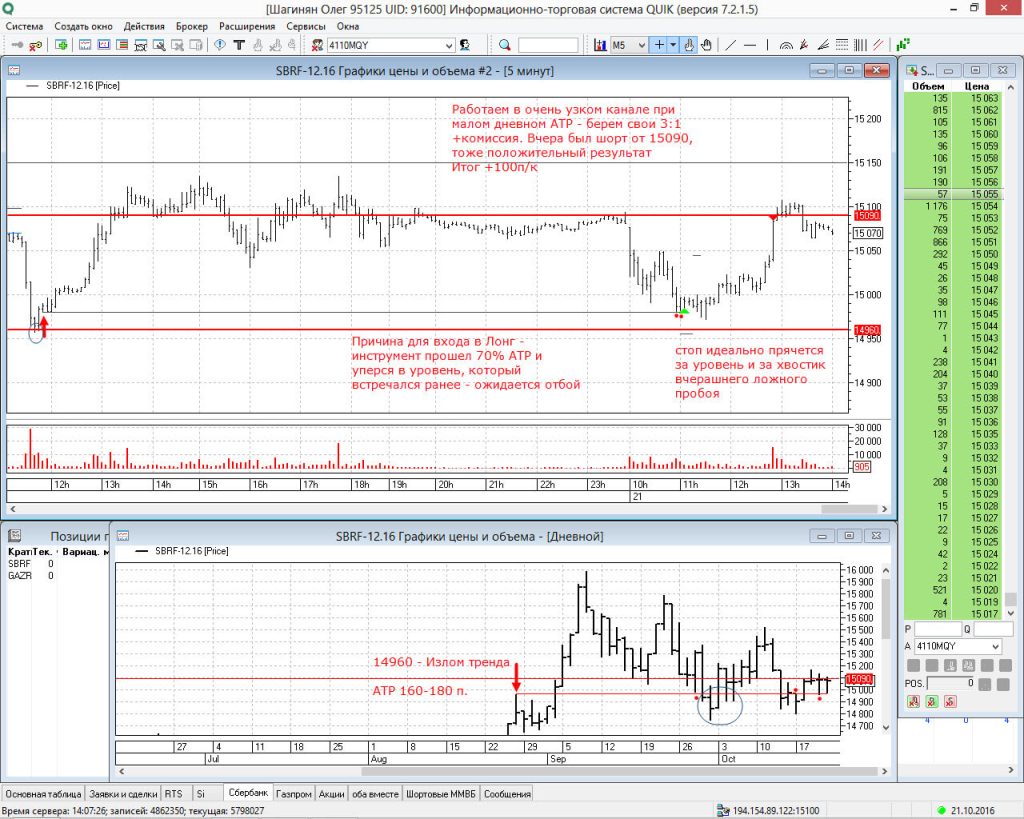
Task: Select the crosshair plus cursor tool
Action: [x=660, y=45]
